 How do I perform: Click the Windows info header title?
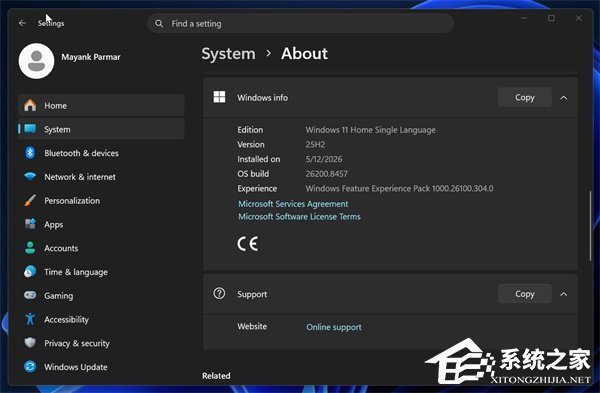click(262, 98)
